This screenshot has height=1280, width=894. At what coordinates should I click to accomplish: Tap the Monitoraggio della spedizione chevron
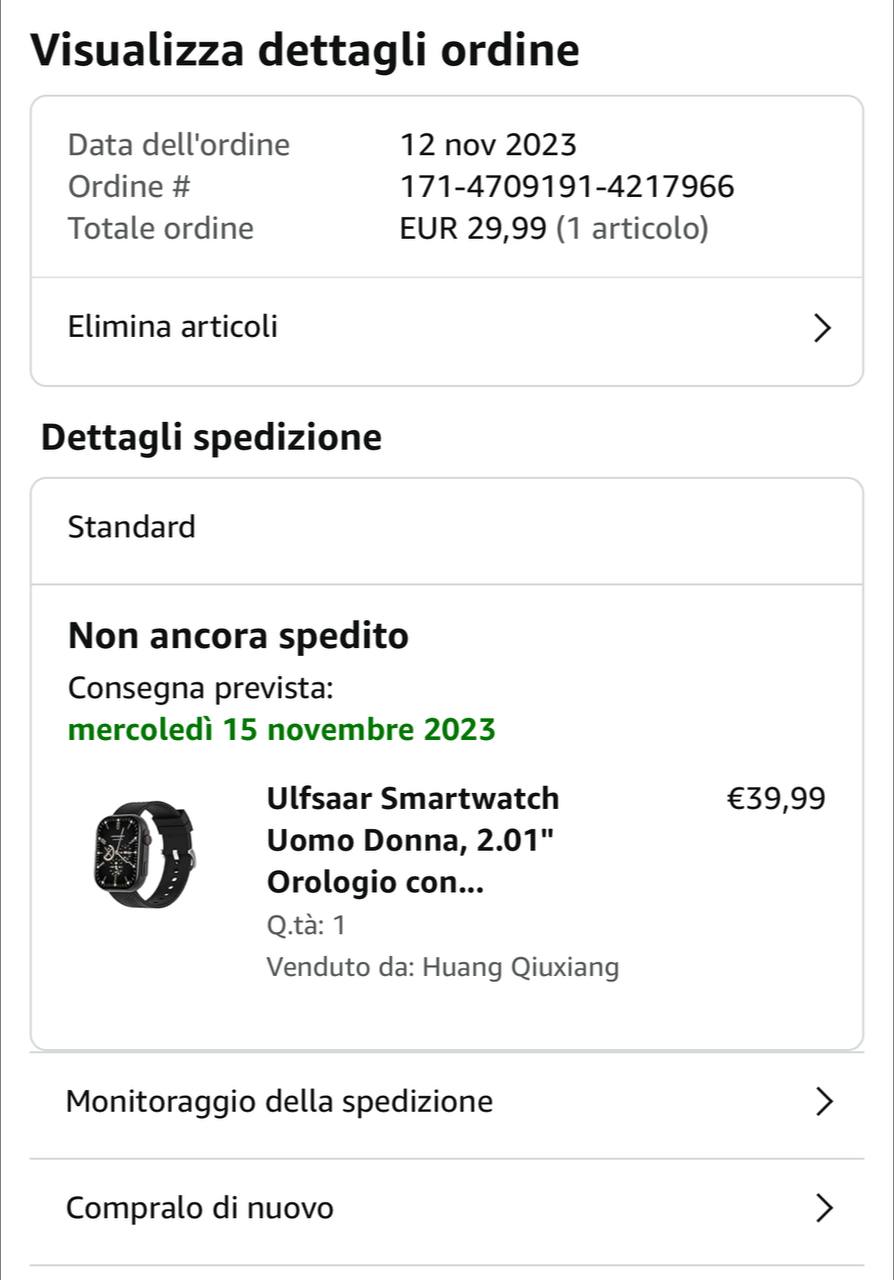pyautogui.click(x=823, y=1102)
